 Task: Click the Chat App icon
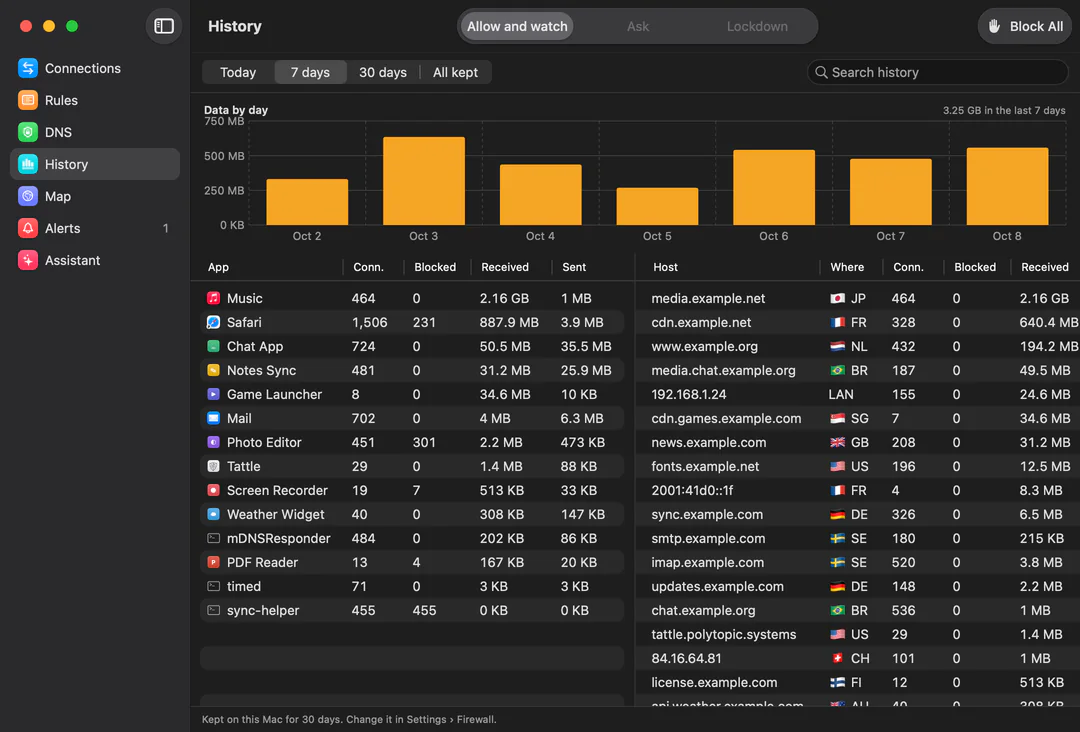(214, 346)
